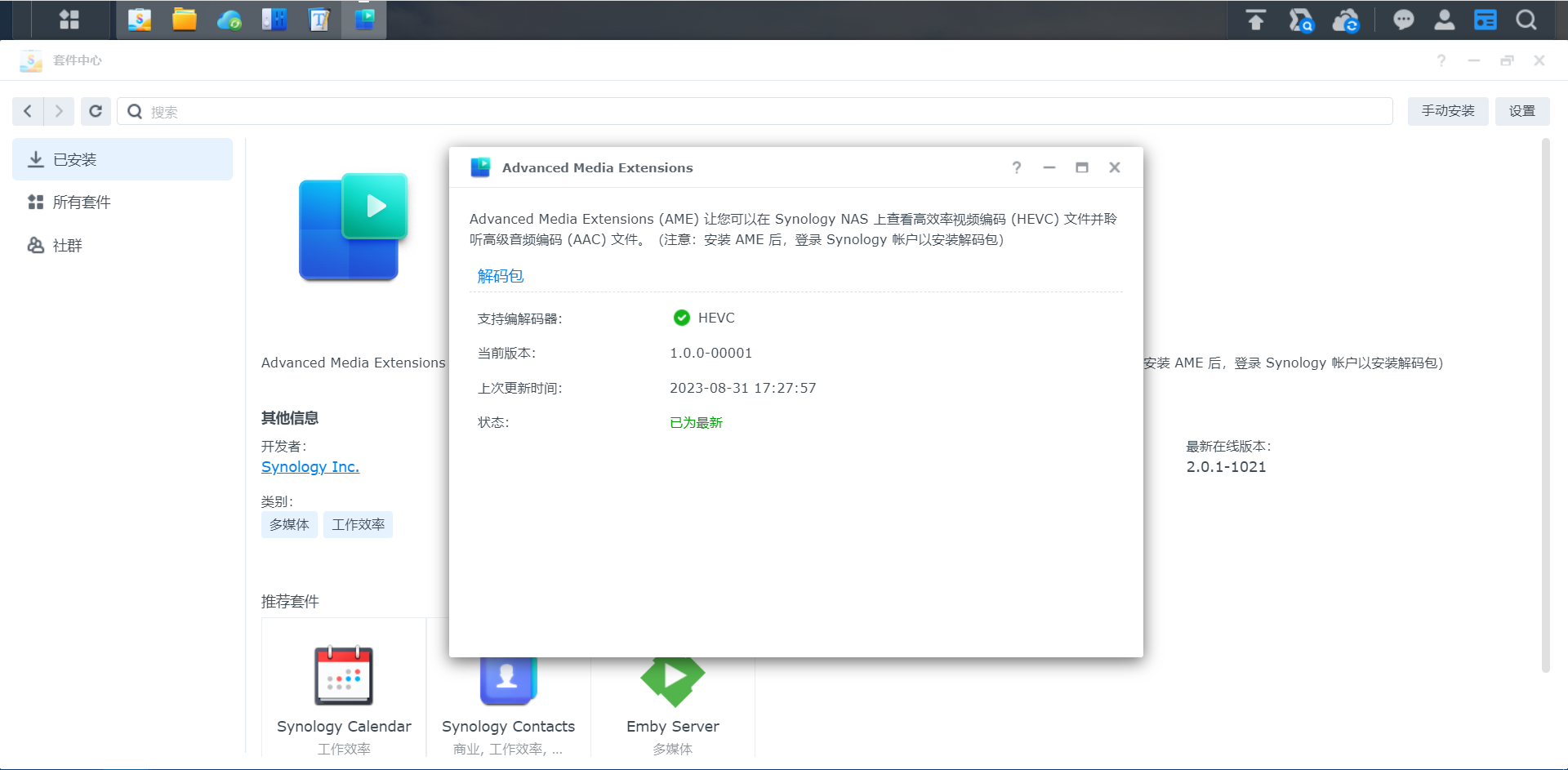Open the cloud sync status tray icon
The height and width of the screenshot is (770, 1568).
[x=1346, y=20]
